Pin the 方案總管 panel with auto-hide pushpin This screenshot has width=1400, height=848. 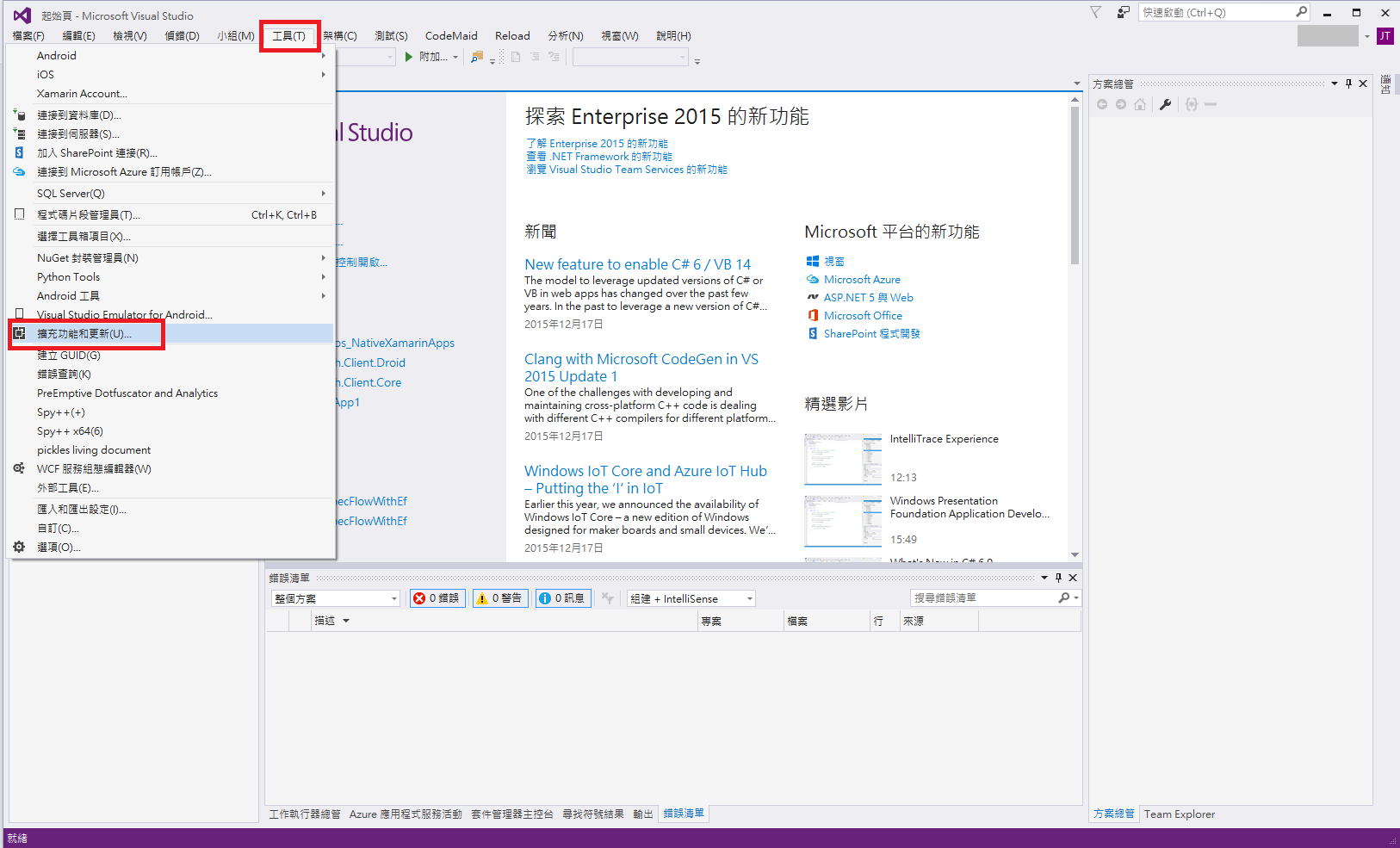pyautogui.click(x=1348, y=84)
